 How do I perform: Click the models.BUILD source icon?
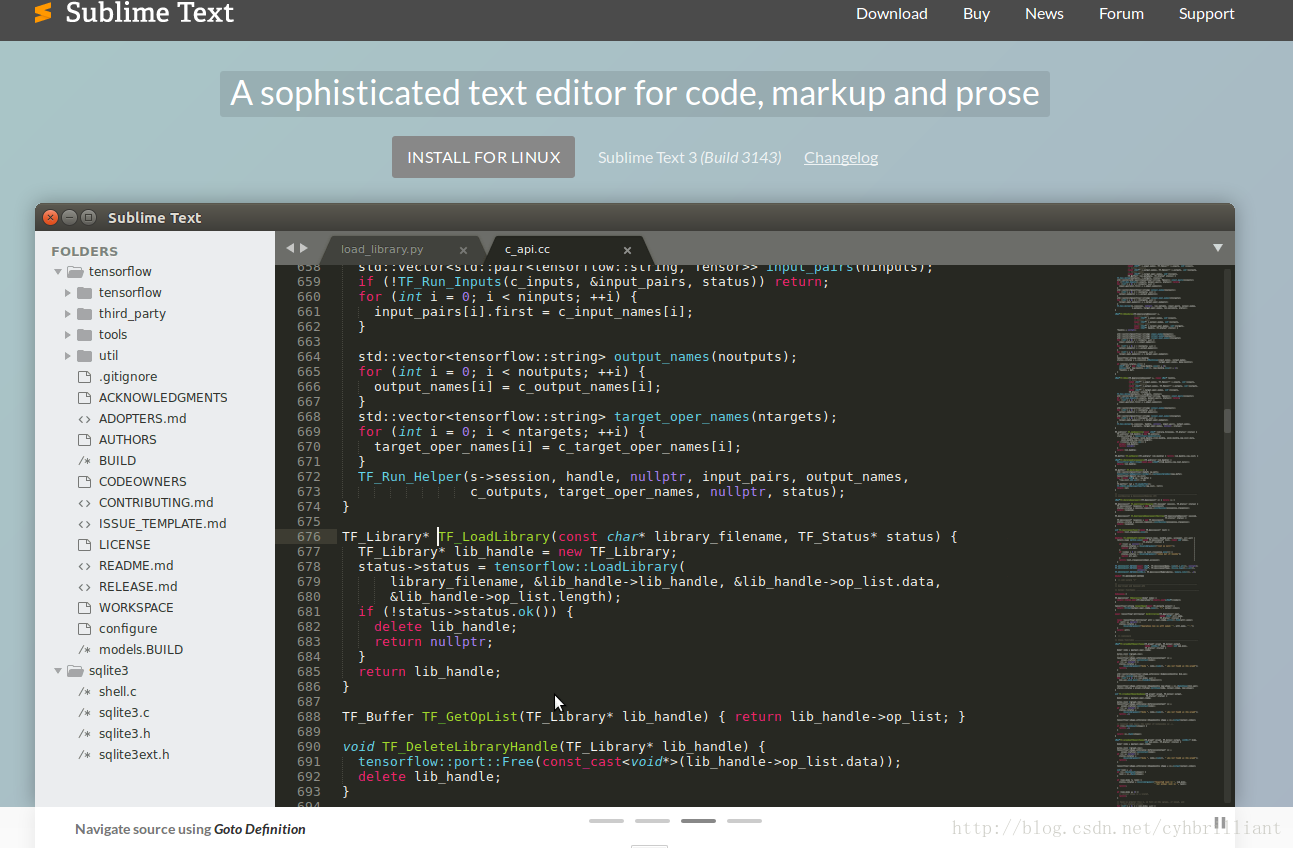pos(84,650)
